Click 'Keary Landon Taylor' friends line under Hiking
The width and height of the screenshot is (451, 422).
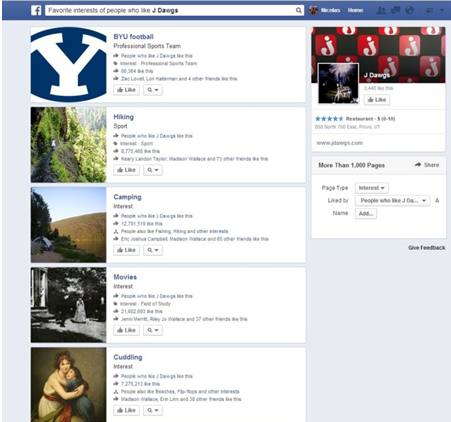pos(194,159)
